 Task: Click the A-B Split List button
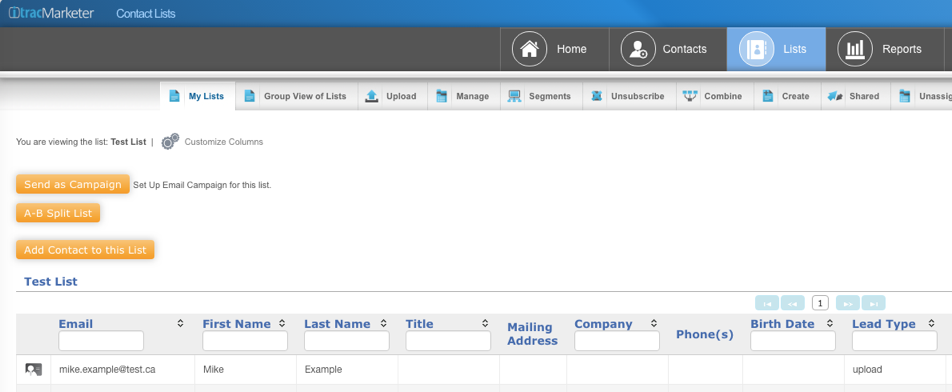pyautogui.click(x=58, y=213)
